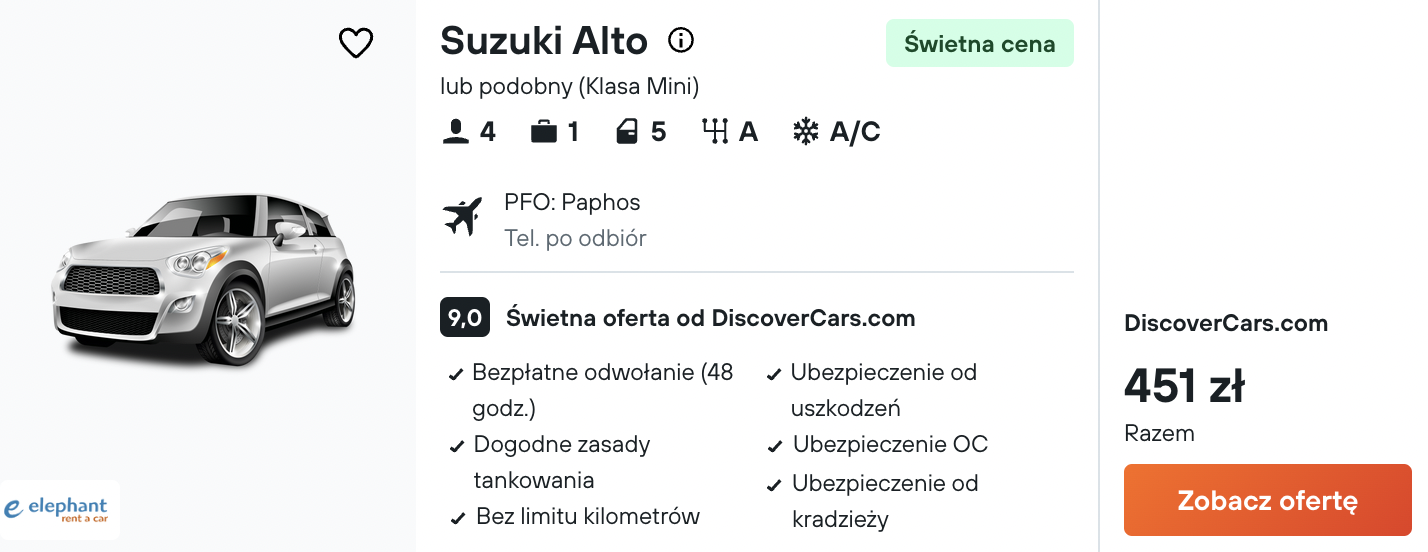Click the silver car thumbnail image
1428x552 pixels.
coord(203,279)
